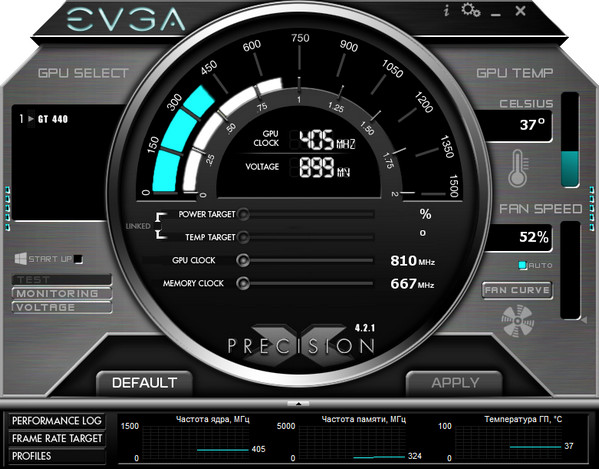Viewport: 599px width, 469px height.
Task: Minimize the Precision X window
Action: pos(496,15)
